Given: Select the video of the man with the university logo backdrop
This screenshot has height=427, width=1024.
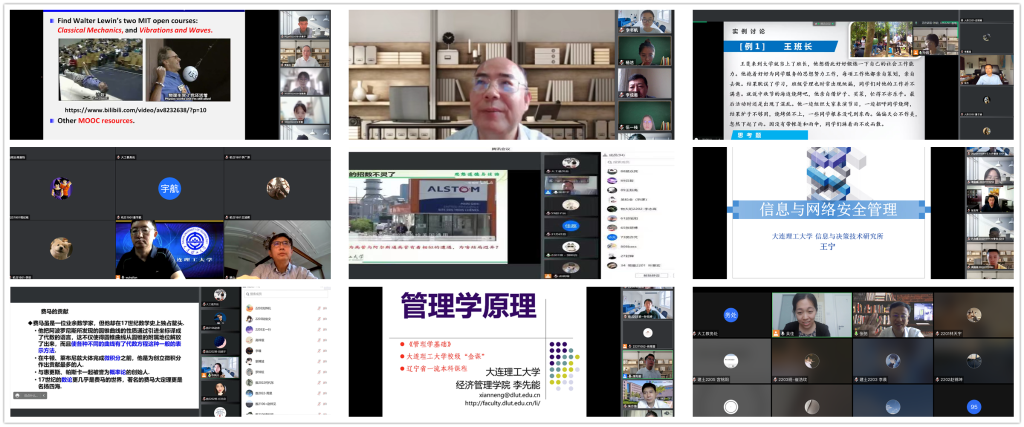Looking at the screenshot, I should click(x=170, y=249).
